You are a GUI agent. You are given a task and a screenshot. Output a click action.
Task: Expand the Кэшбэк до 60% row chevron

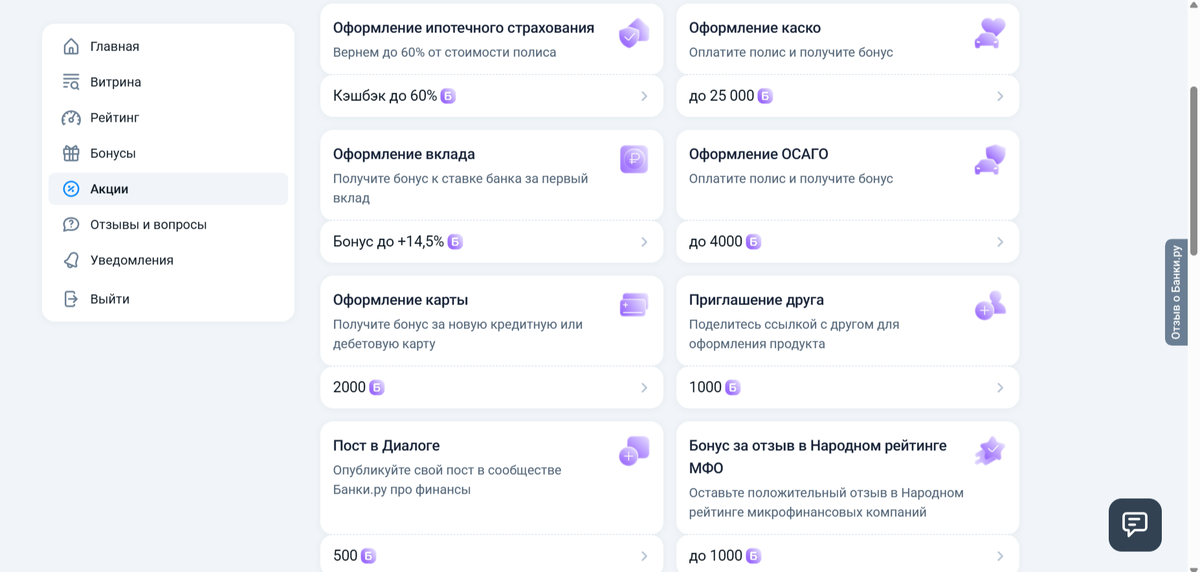[x=644, y=96]
